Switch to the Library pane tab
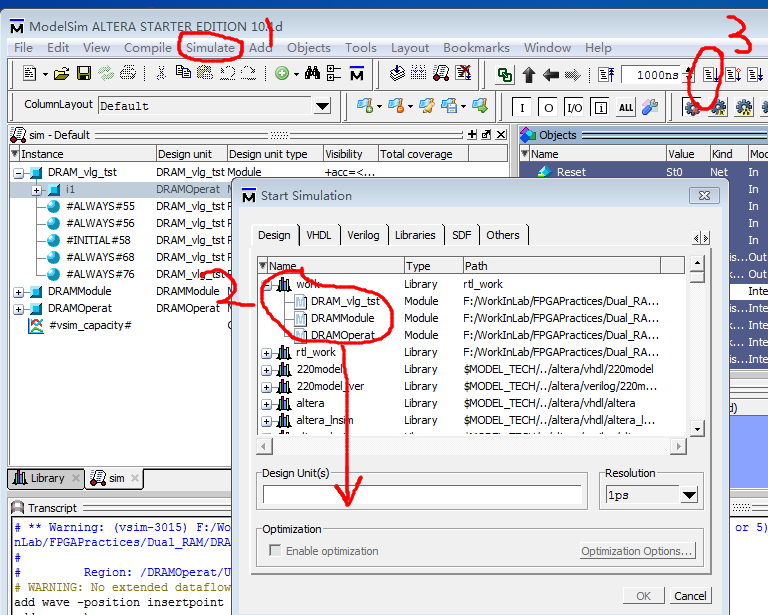768x615 pixels. coord(46,478)
